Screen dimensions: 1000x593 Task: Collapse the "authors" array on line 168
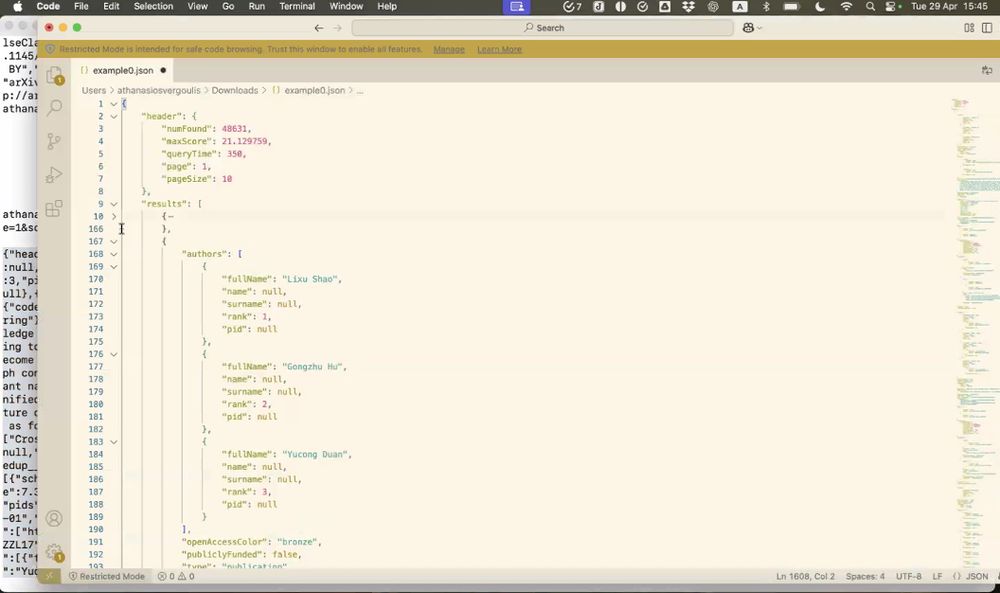[x=114, y=254]
